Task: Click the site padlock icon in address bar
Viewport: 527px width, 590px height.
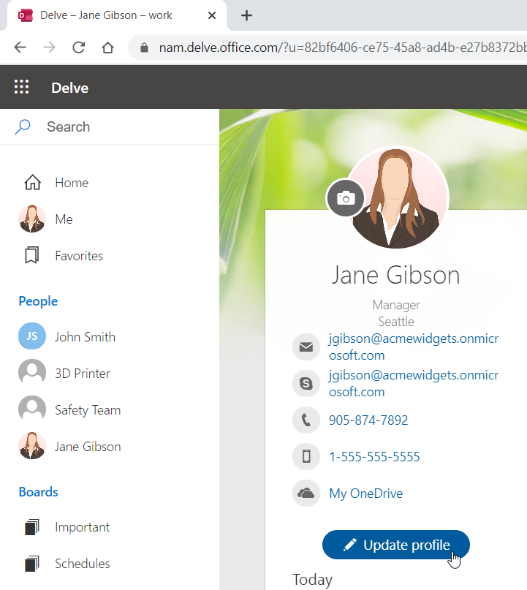Action: point(144,48)
